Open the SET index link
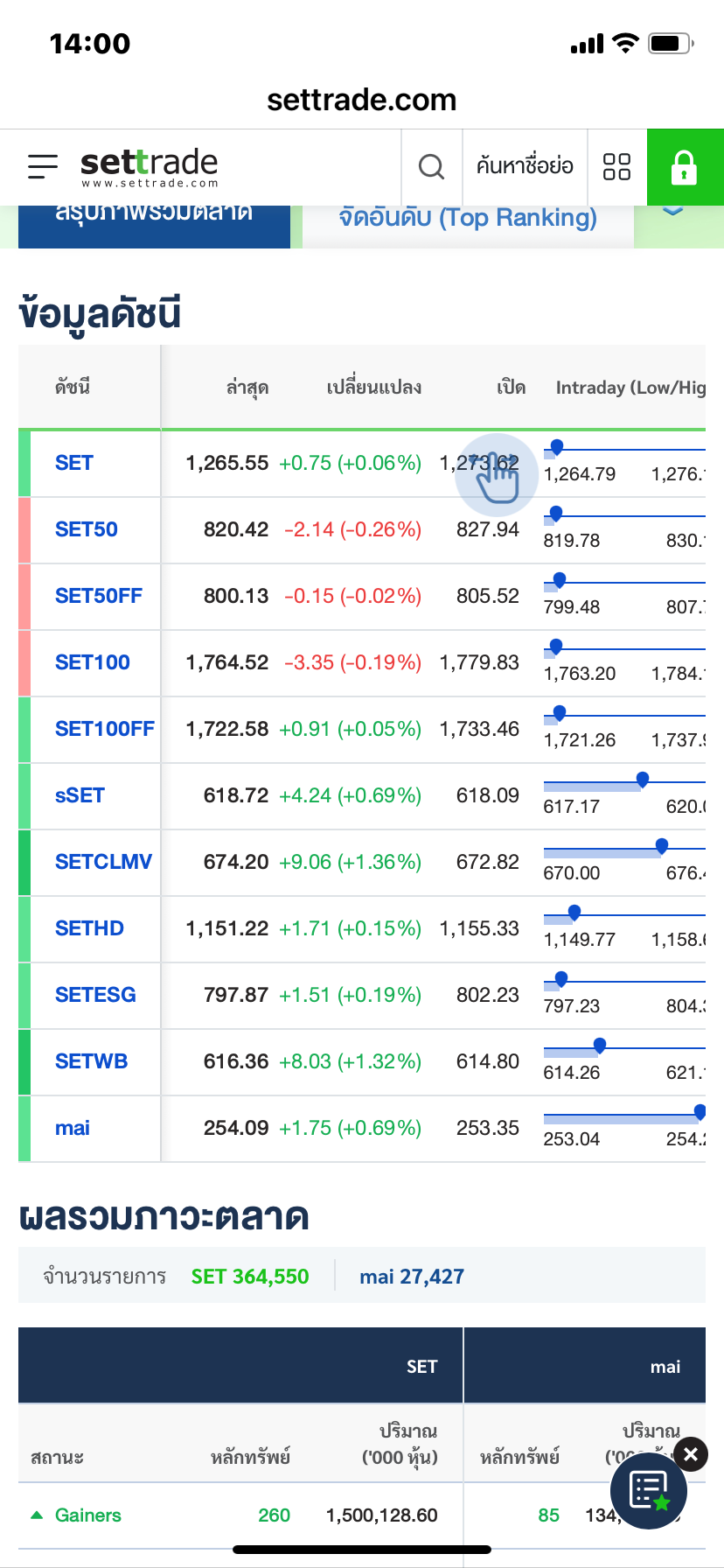Image resolution: width=724 pixels, height=1568 pixels. (74, 463)
